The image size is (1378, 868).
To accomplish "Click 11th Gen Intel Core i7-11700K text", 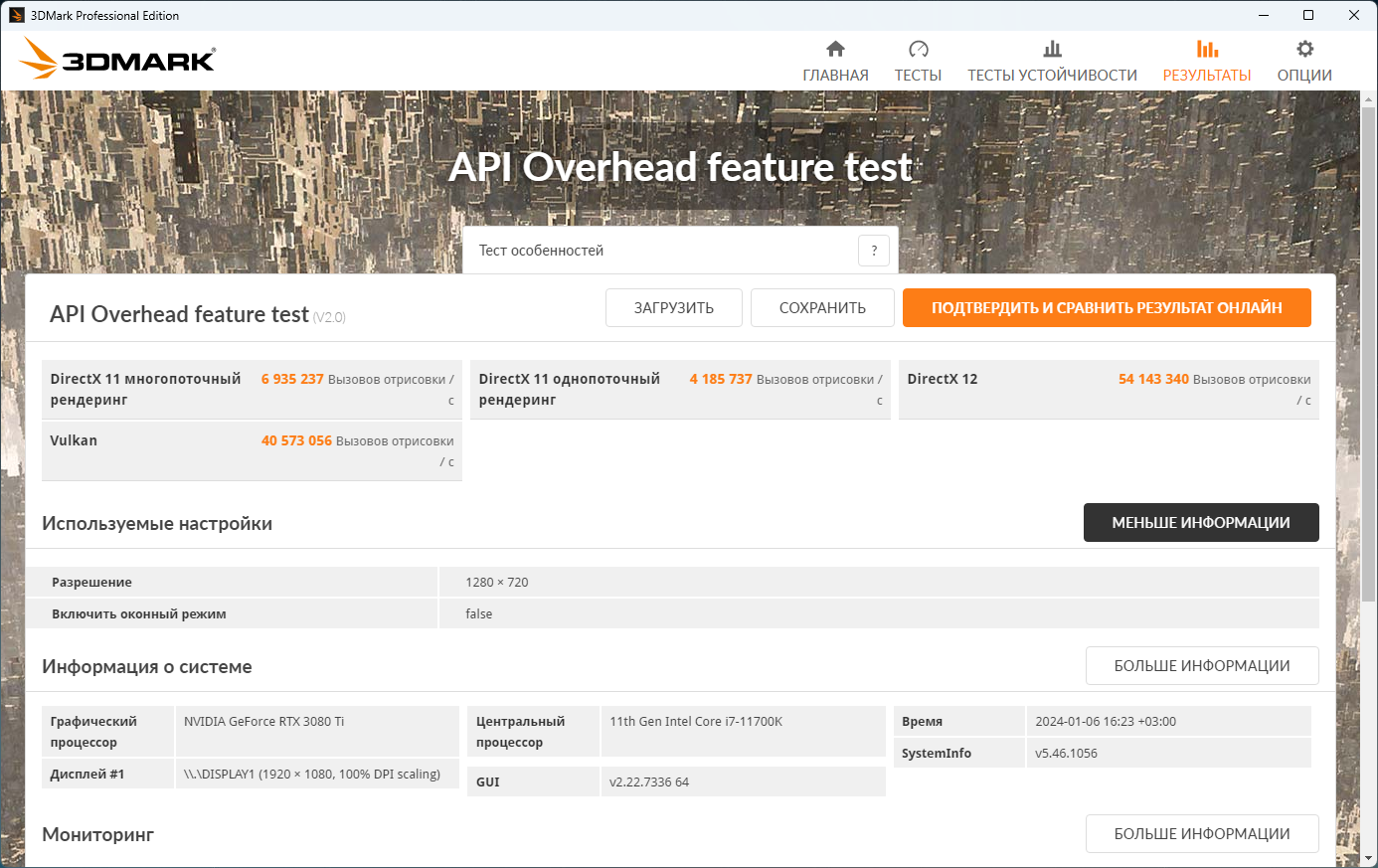I will click(x=696, y=722).
